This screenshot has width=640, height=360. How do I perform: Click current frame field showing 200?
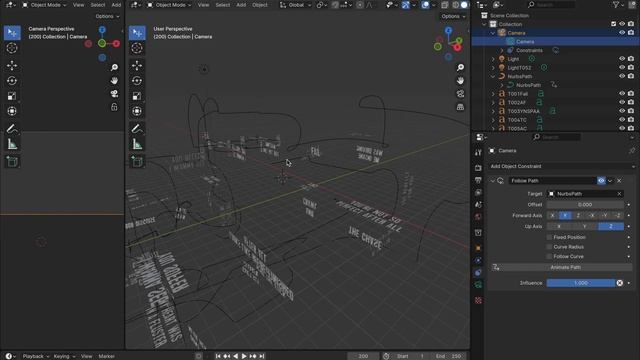363,356
